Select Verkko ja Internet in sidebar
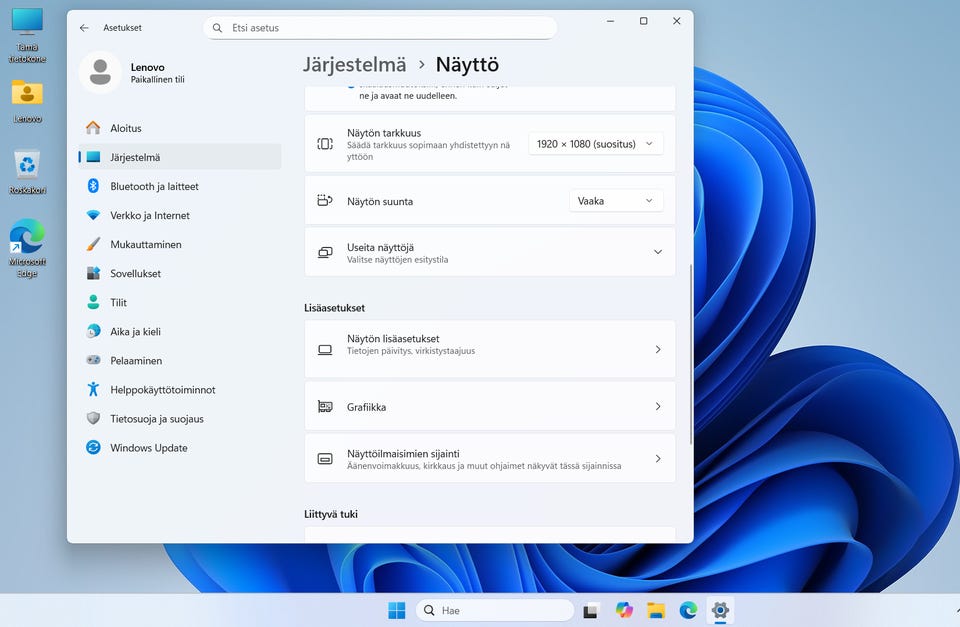The height and width of the screenshot is (627, 960). 149,215
